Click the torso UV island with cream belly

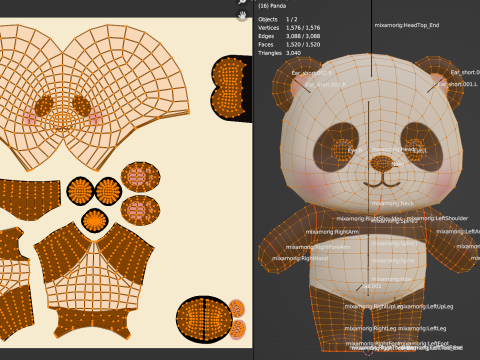[93, 280]
